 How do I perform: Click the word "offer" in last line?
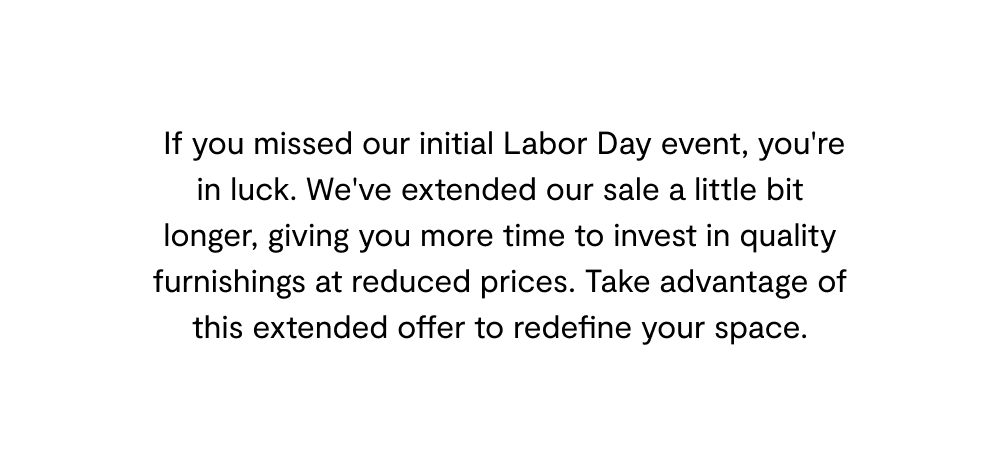[x=431, y=328]
